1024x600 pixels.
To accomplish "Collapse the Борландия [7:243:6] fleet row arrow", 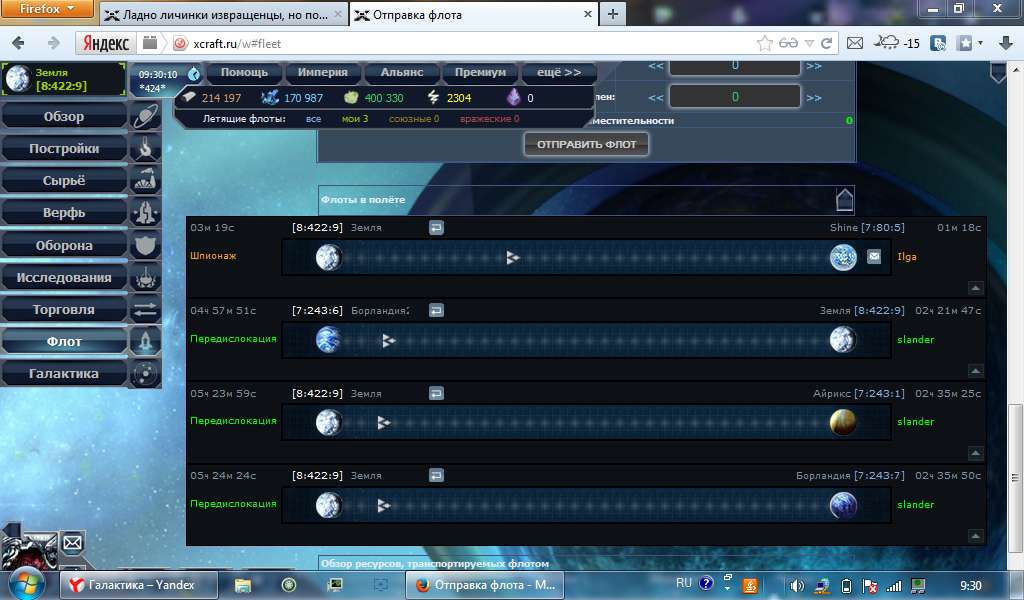I will point(975,370).
